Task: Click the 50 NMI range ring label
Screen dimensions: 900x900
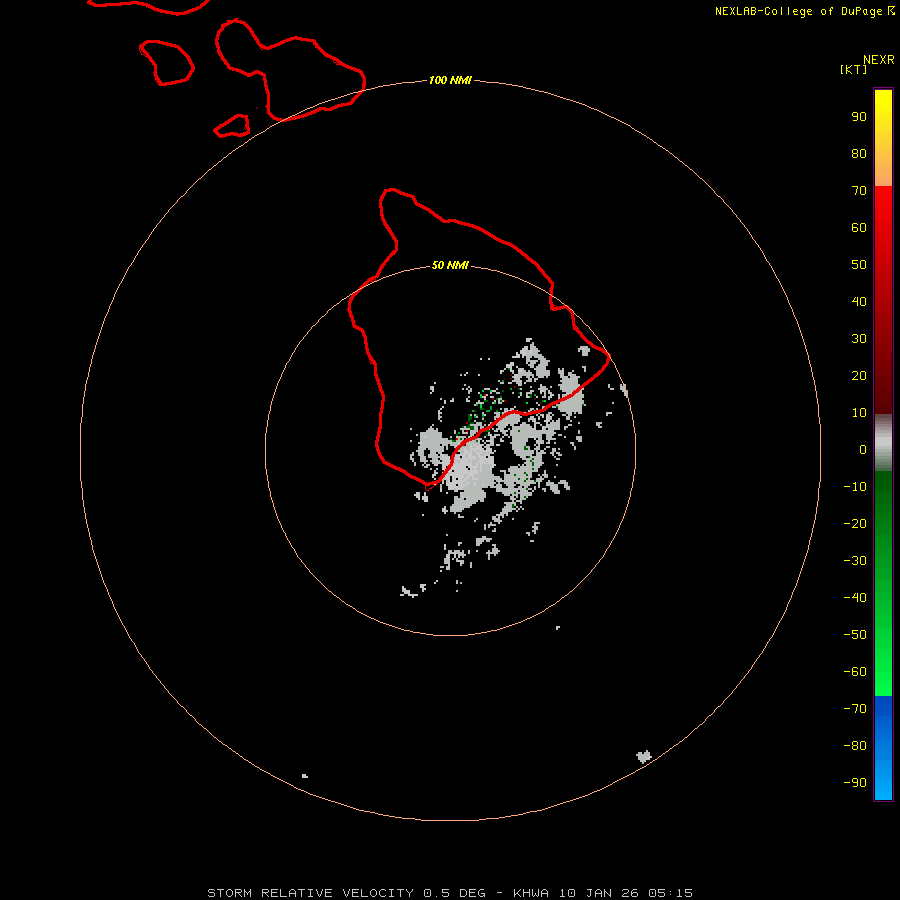Action: [x=450, y=265]
